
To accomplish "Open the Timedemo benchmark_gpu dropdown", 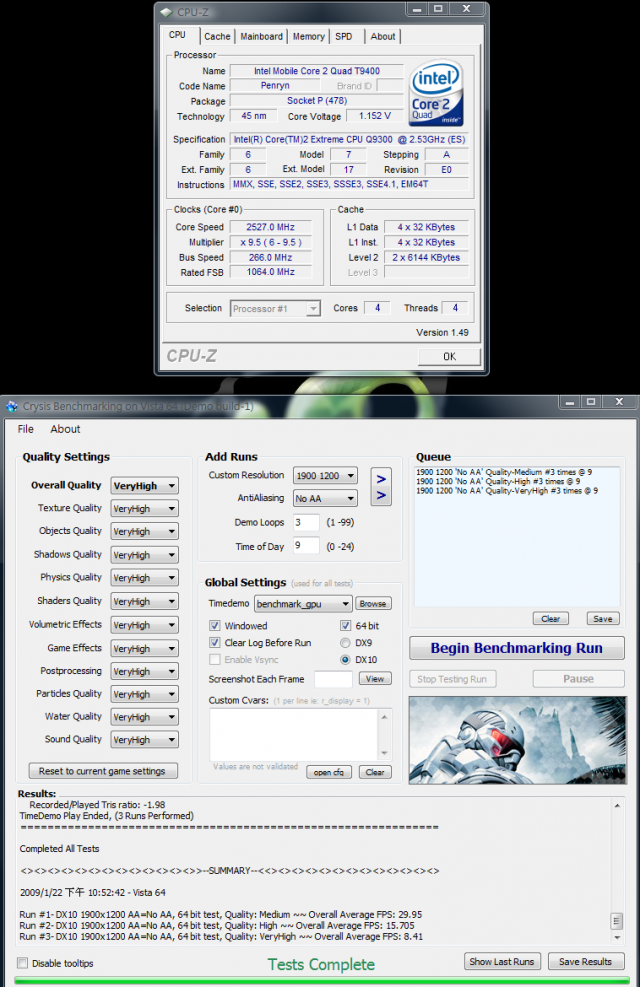I will point(303,604).
